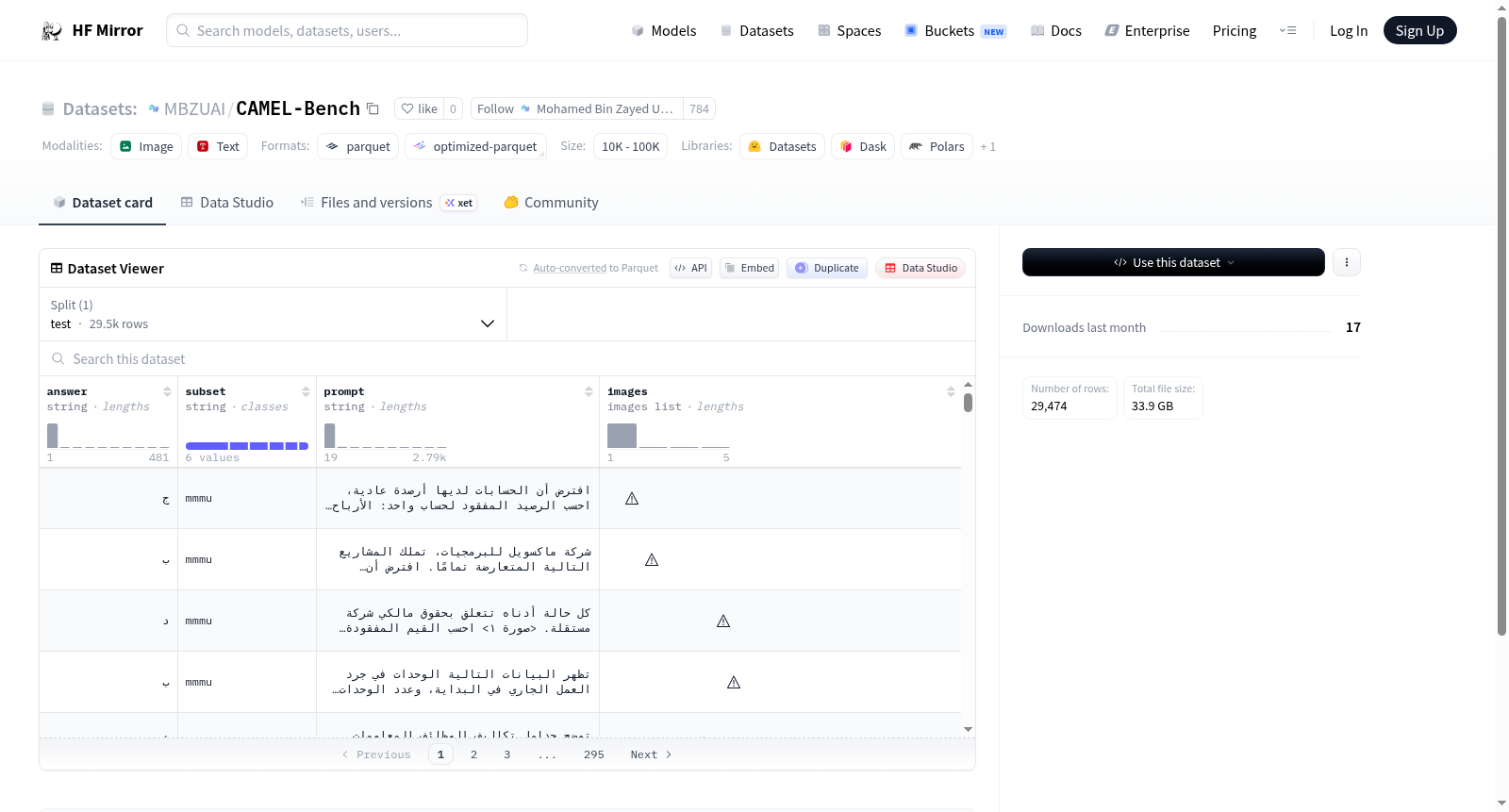Click the Sign Up button
This screenshot has height=812, width=1509.
pos(1419,30)
